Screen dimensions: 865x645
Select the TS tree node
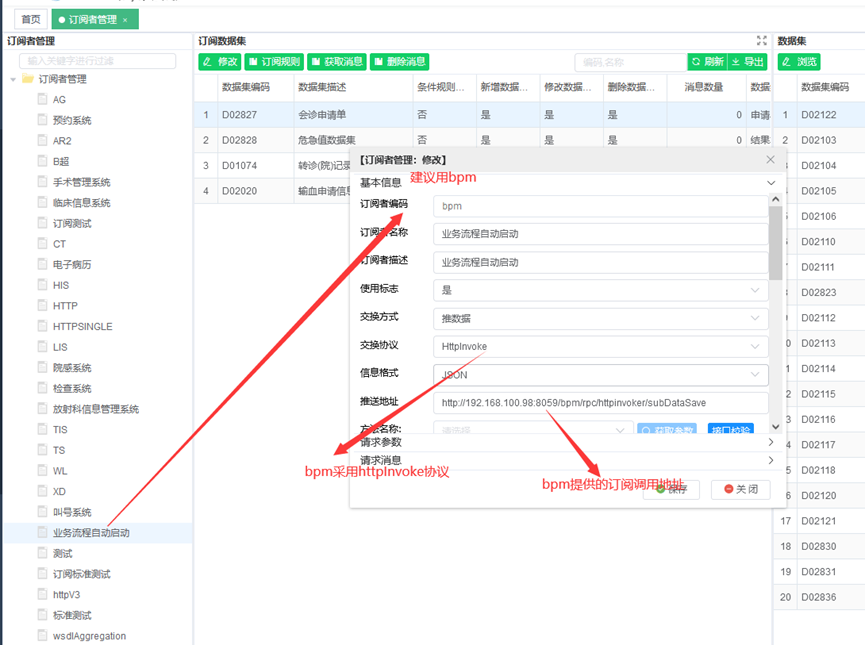click(58, 450)
